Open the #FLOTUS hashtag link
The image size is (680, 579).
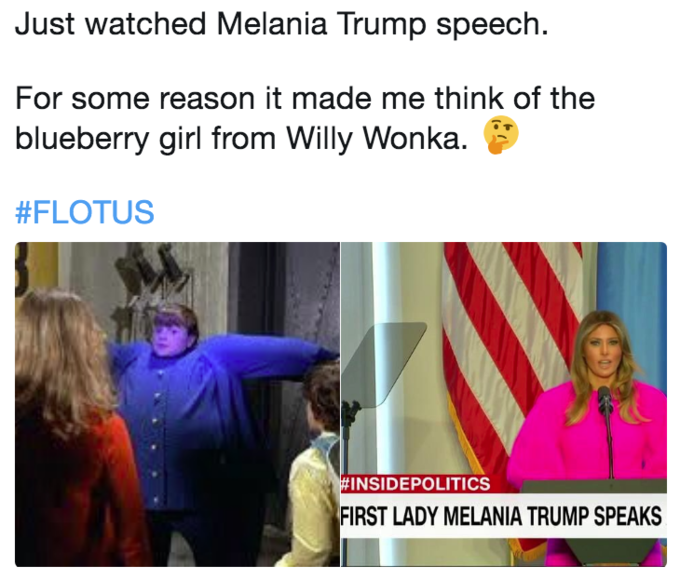[85, 212]
